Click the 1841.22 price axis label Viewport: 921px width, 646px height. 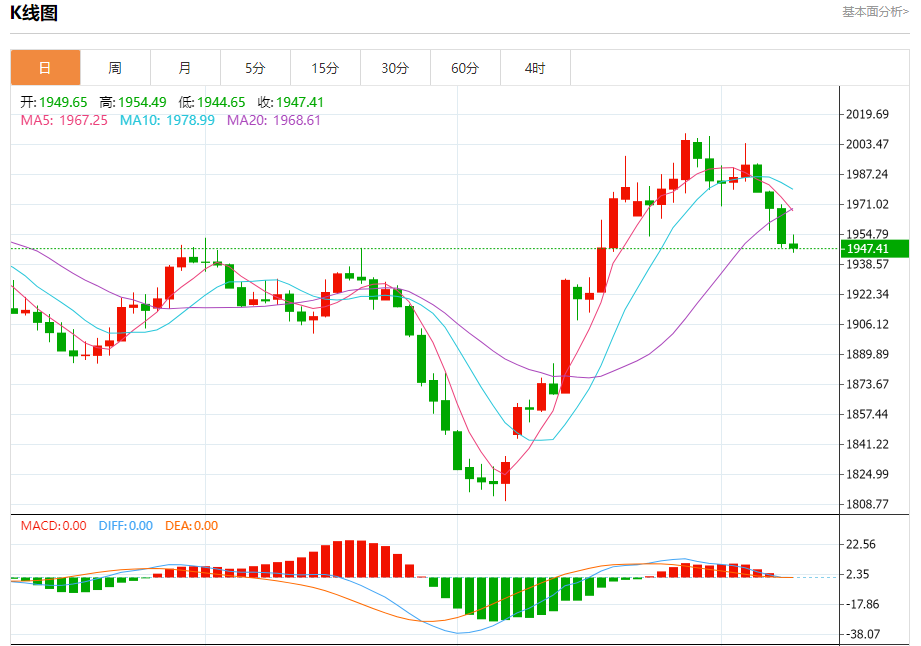(x=867, y=444)
